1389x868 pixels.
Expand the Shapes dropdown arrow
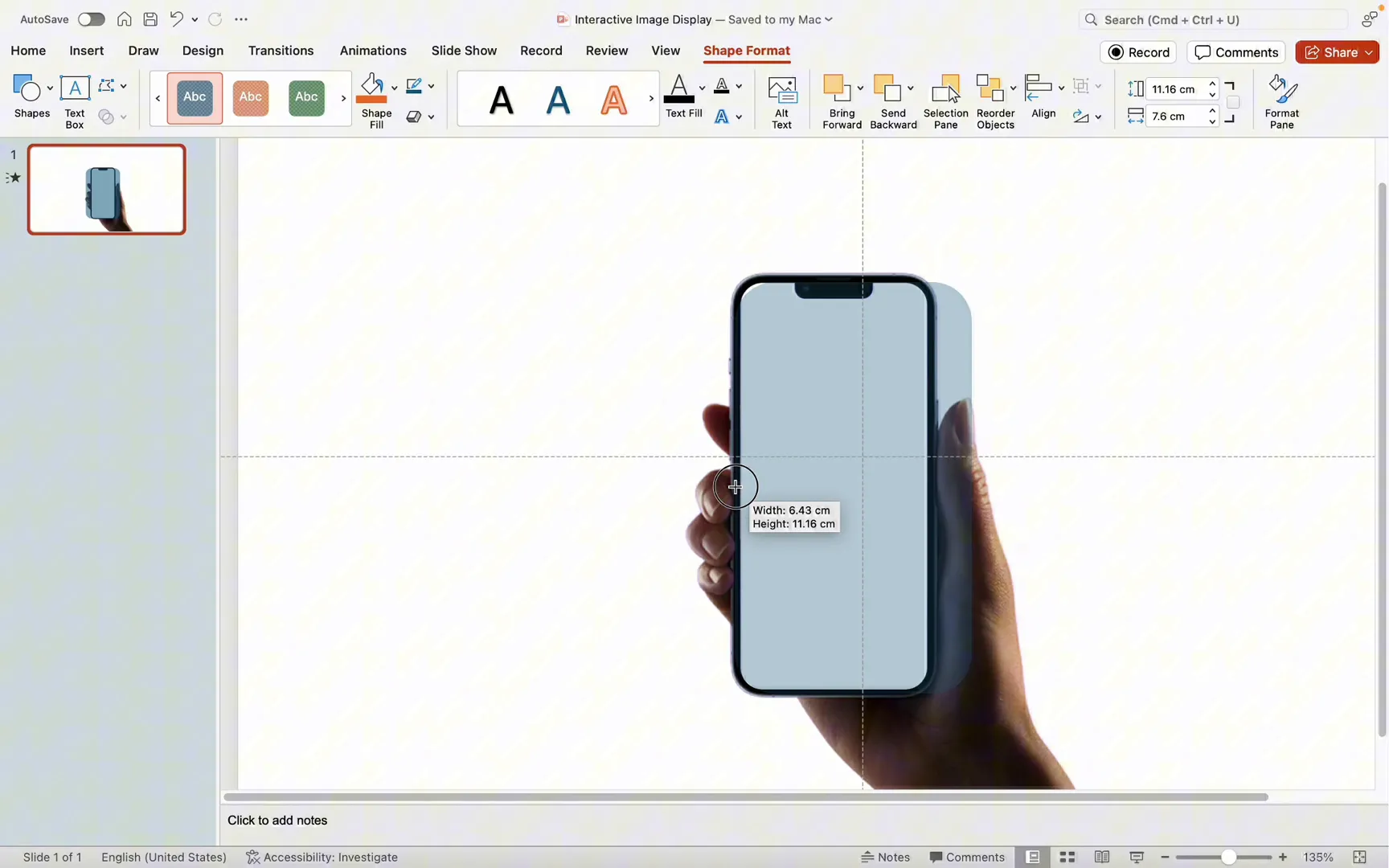50,88
